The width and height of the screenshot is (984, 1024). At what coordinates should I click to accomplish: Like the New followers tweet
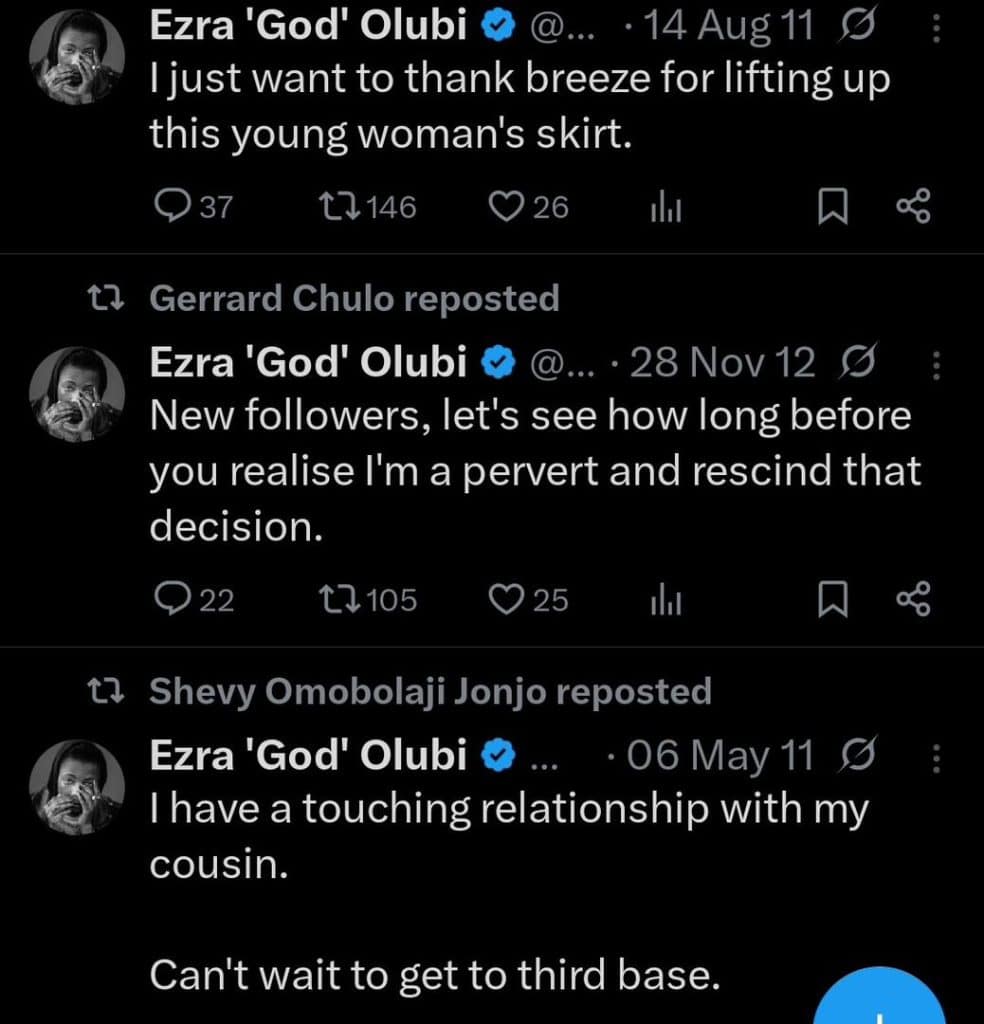(x=506, y=599)
